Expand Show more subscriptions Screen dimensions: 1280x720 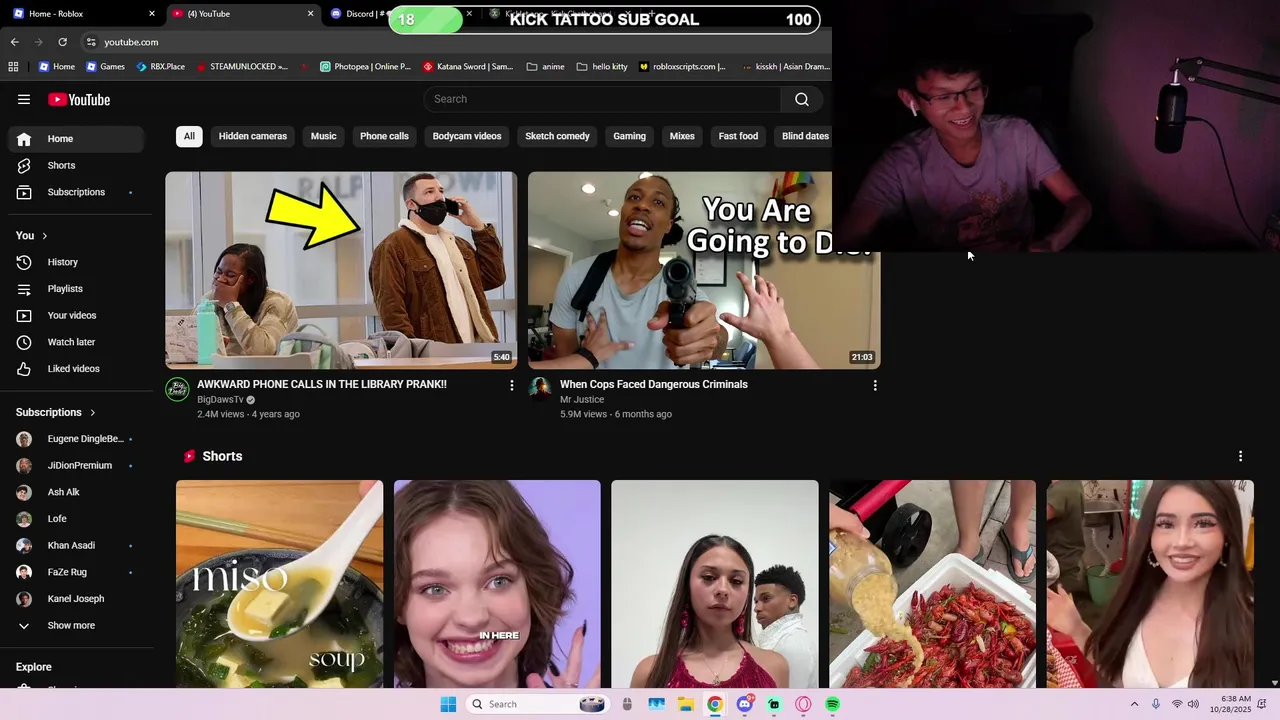point(76,625)
